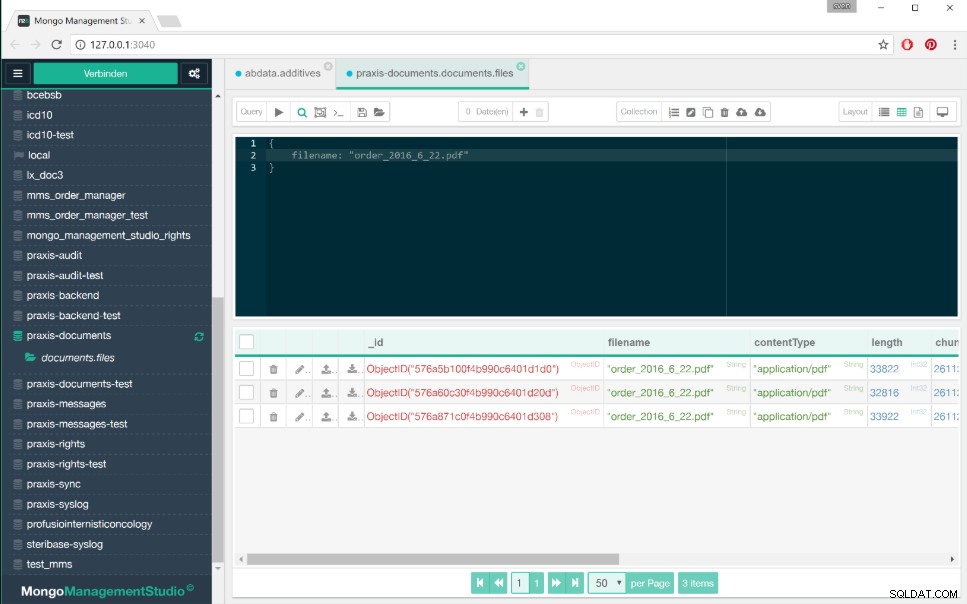Expand the local database
Screen dimensions: 967x604
39,155
